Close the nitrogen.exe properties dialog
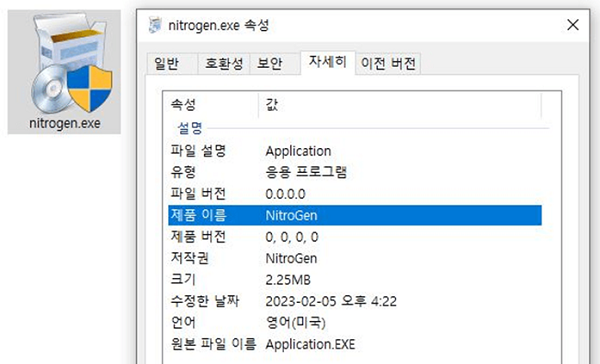This screenshot has height=364, width=600. click(x=572, y=25)
